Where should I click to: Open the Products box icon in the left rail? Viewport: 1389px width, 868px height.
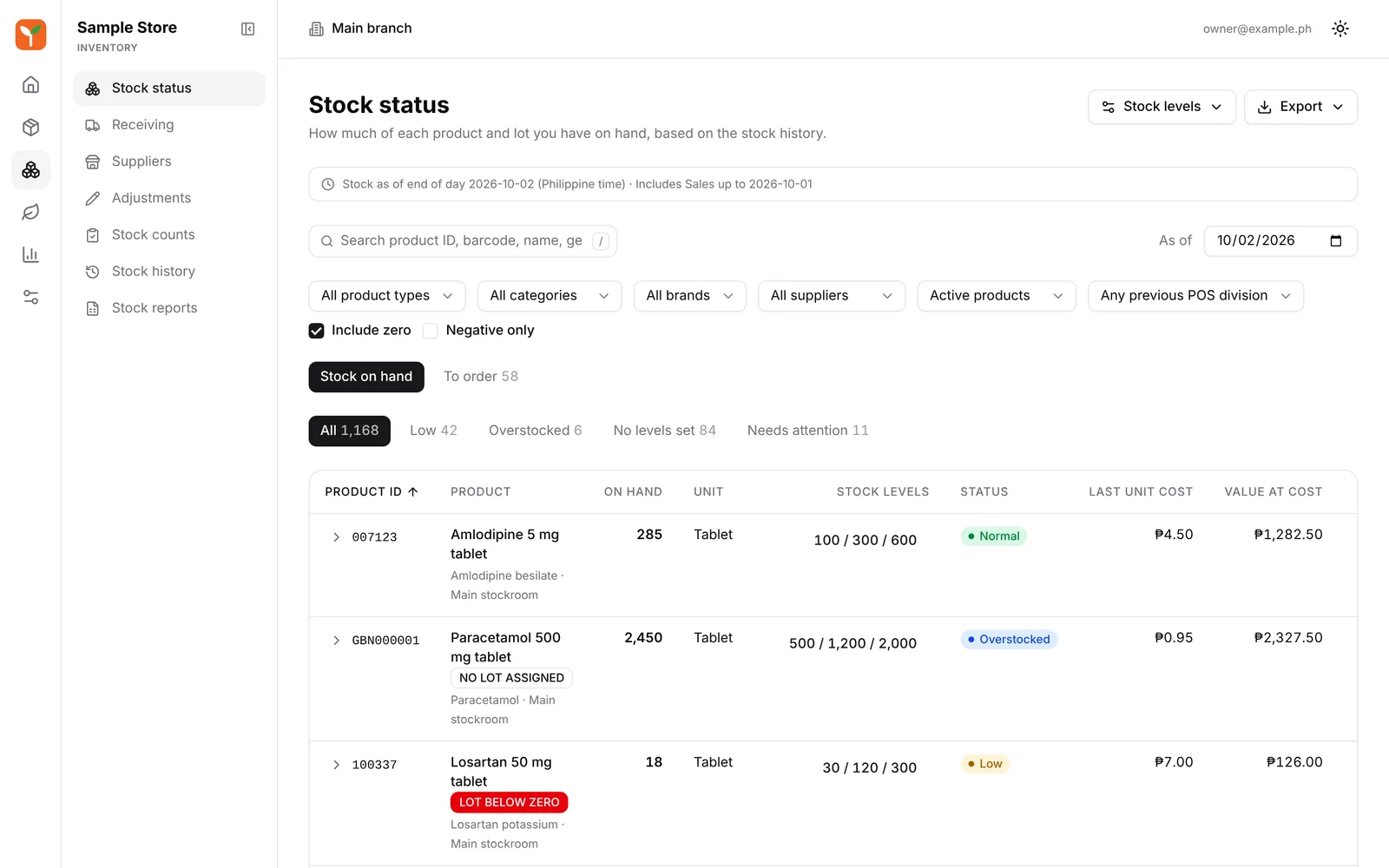point(30,128)
